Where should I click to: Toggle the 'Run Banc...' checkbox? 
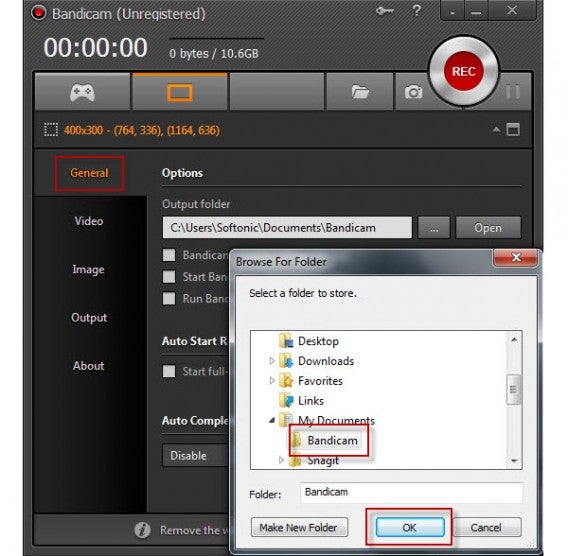(x=169, y=298)
